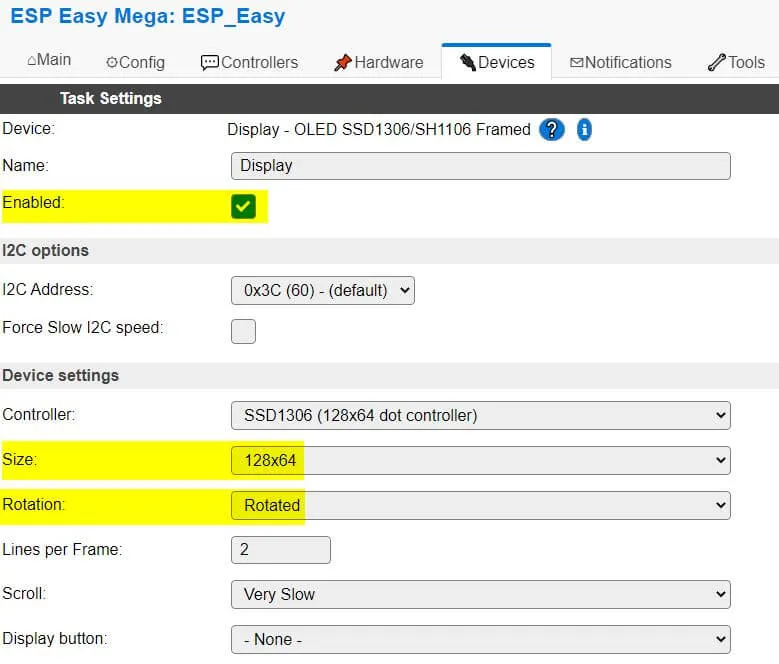779x664 pixels.
Task: Open the Controller dropdown showing SSD1306
Action: [480, 416]
